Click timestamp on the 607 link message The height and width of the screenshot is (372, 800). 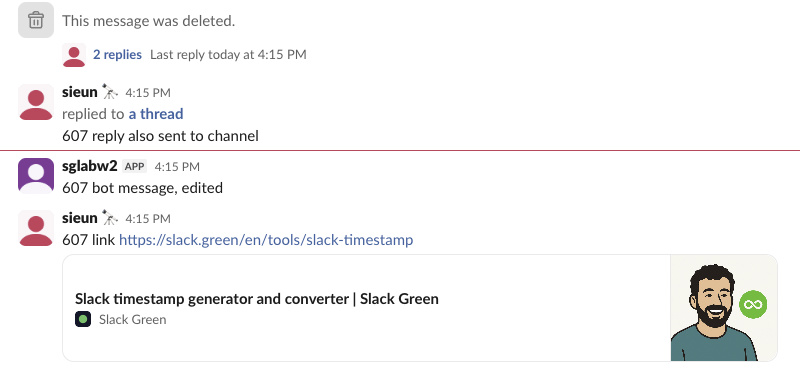(148, 219)
